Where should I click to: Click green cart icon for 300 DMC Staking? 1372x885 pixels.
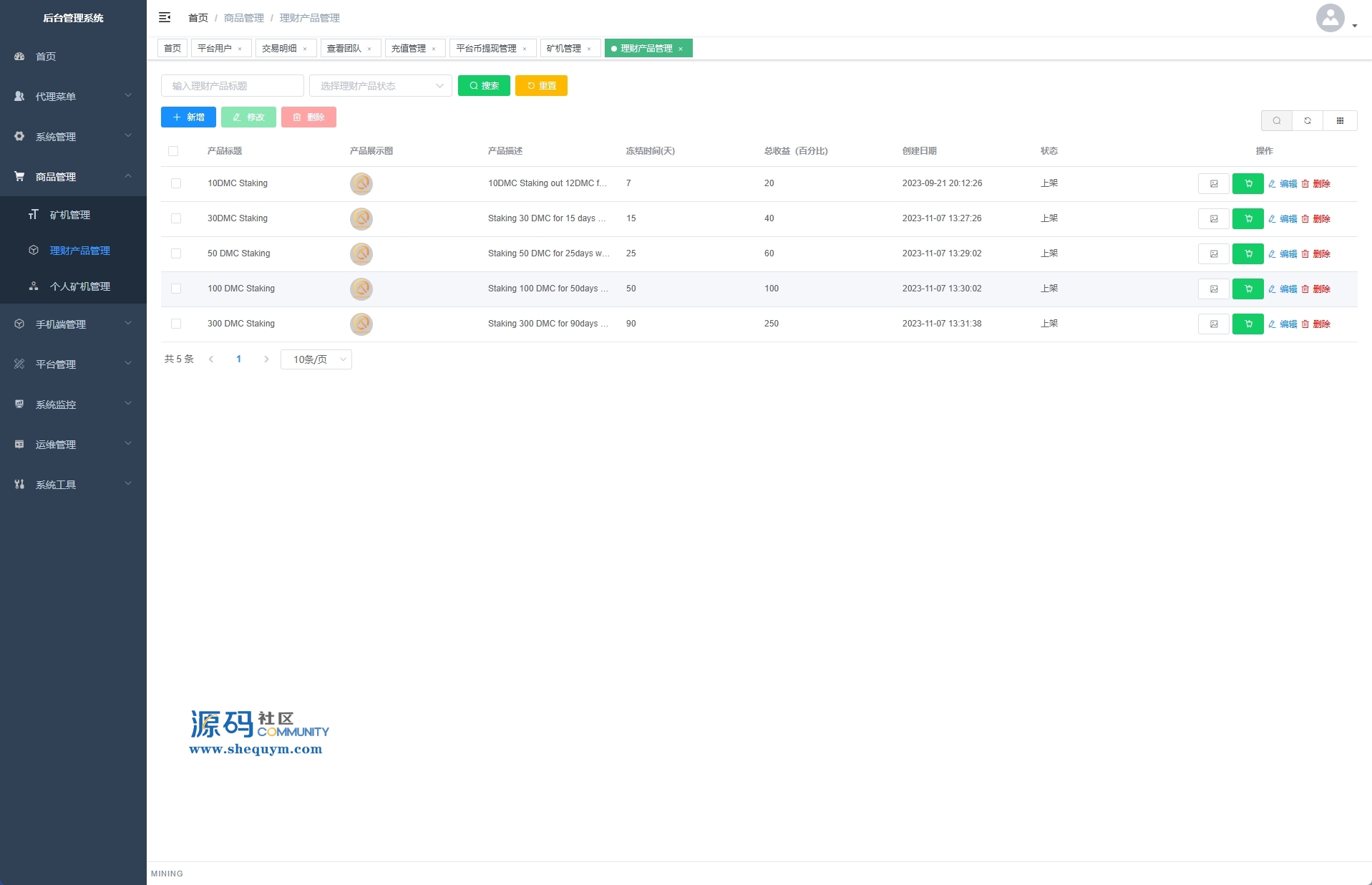point(1247,324)
